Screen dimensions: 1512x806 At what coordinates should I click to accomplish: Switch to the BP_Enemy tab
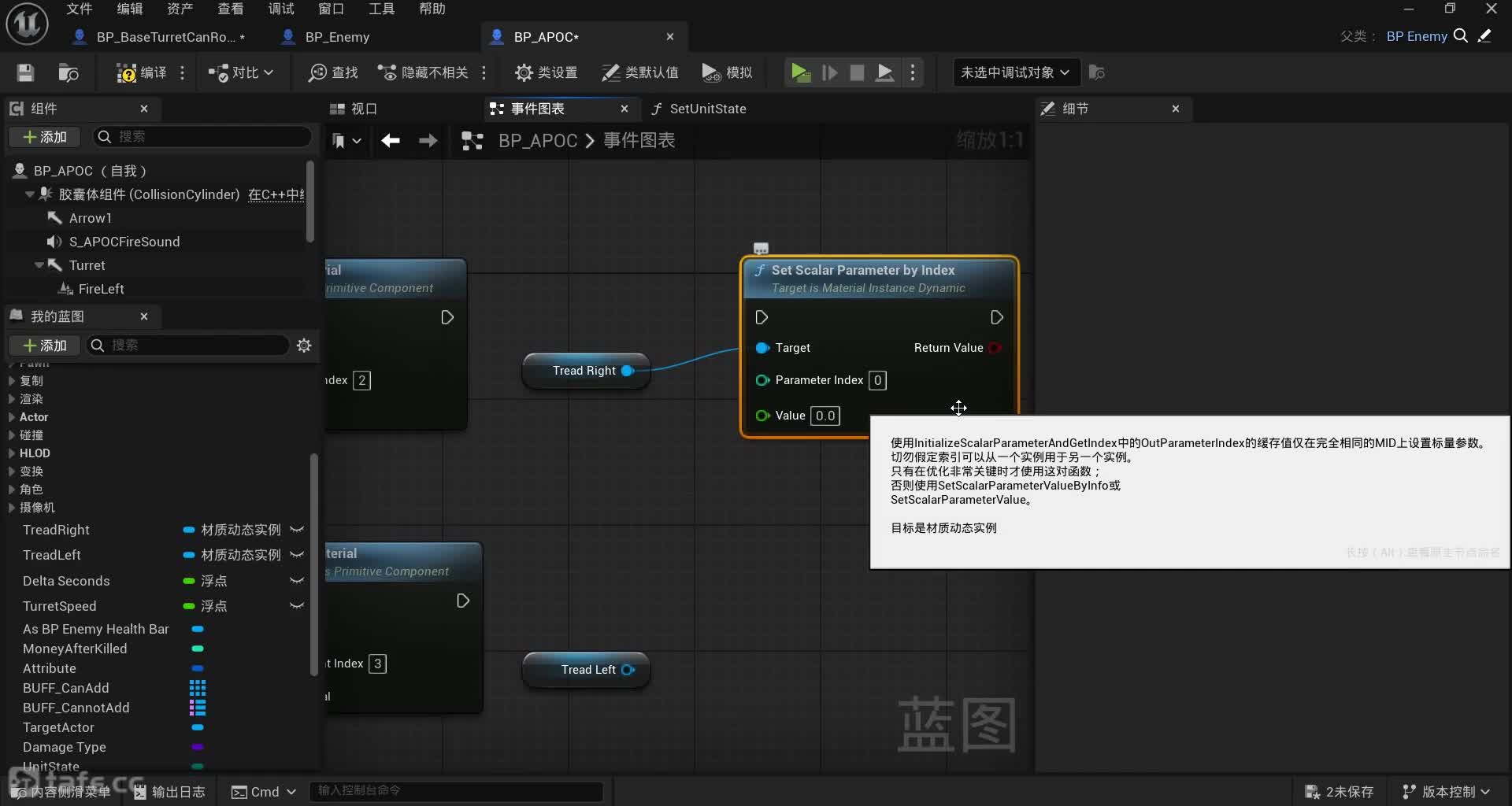[336, 37]
